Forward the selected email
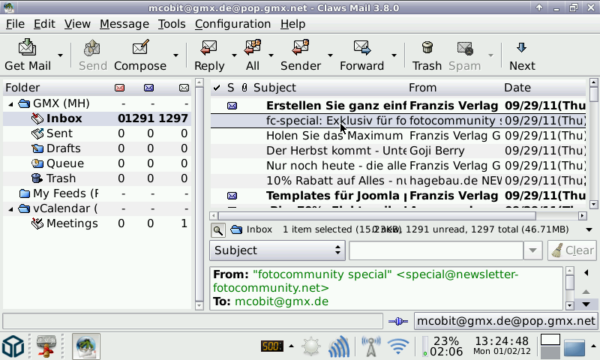This screenshot has height=360, width=600. (x=362, y=55)
